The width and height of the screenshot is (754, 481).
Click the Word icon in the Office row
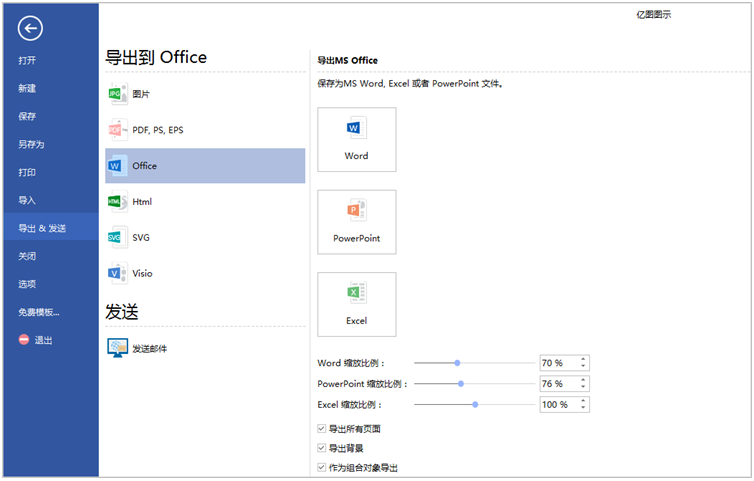pos(118,165)
